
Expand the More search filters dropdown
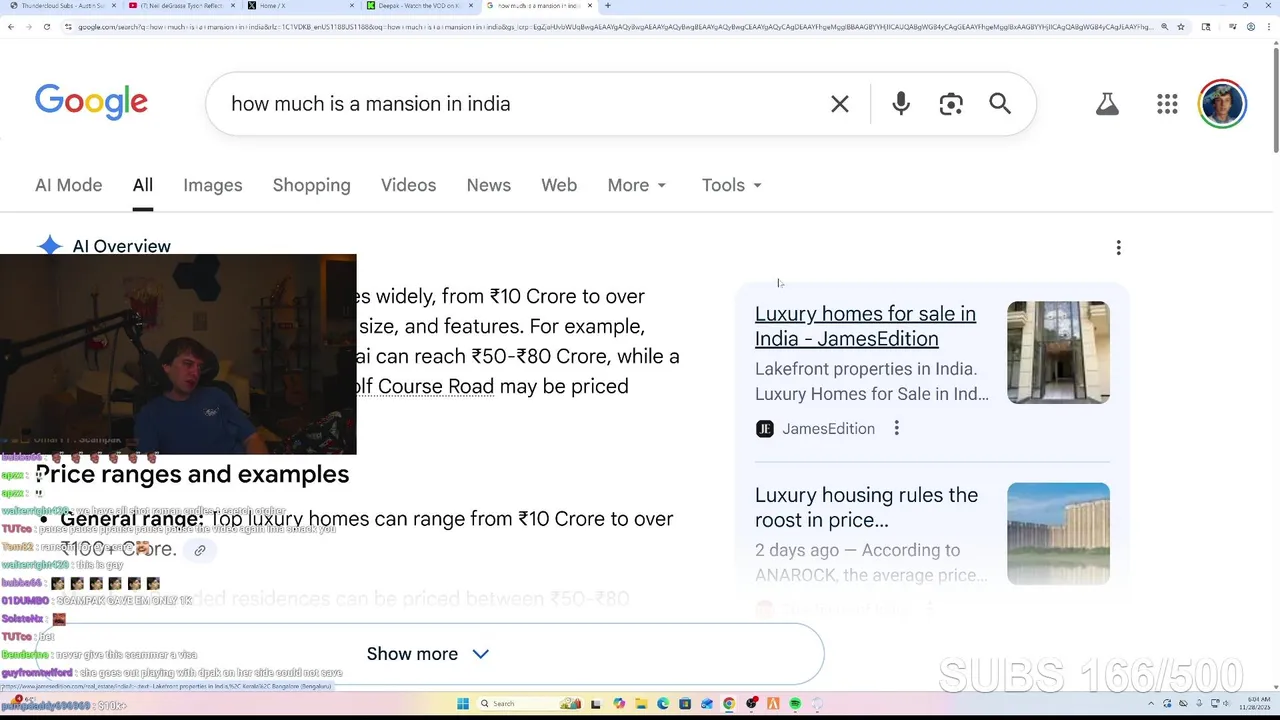[637, 185]
